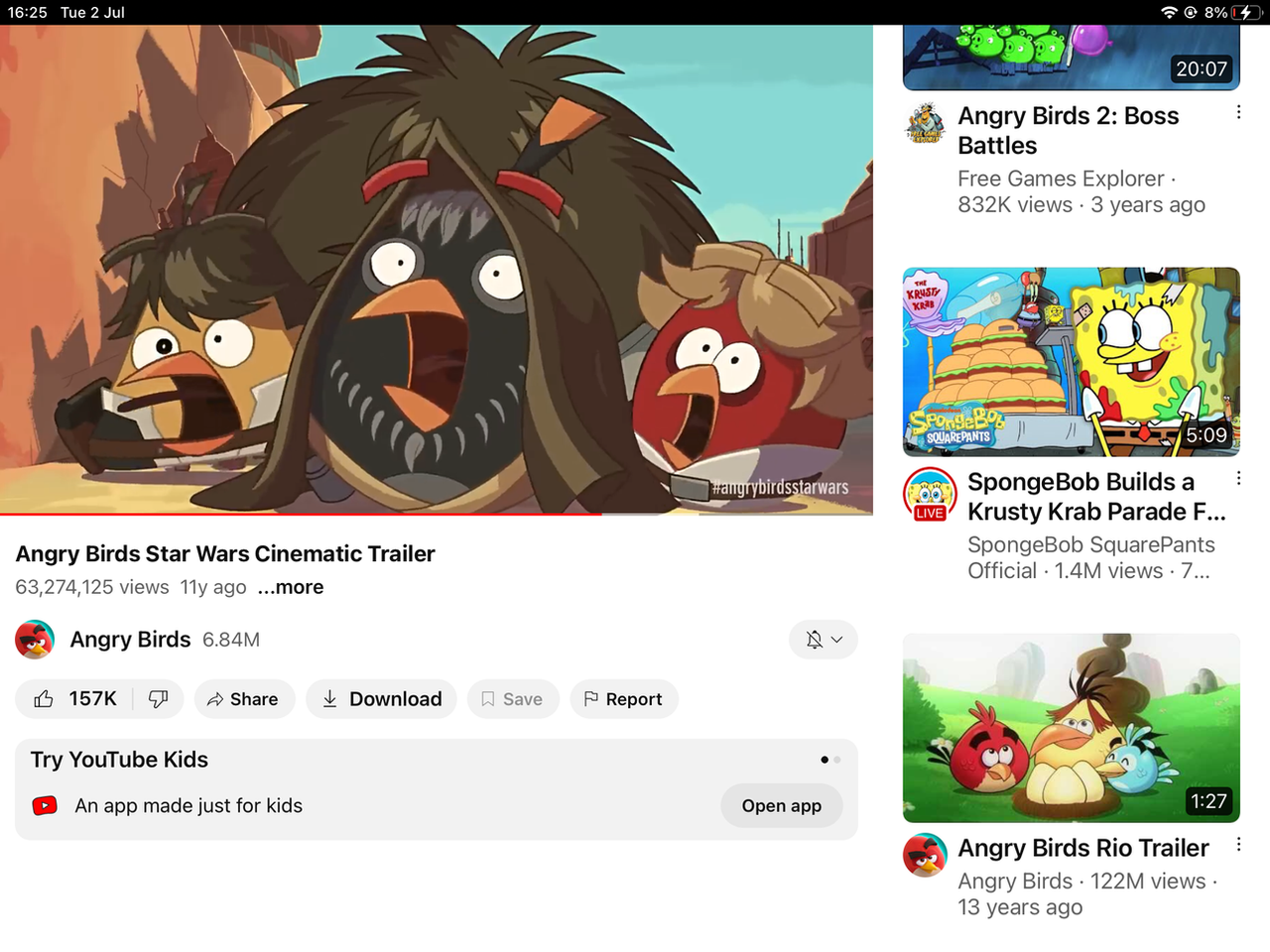Play Angry Birds 2 Boss Battles thumbnail

pos(1072,58)
